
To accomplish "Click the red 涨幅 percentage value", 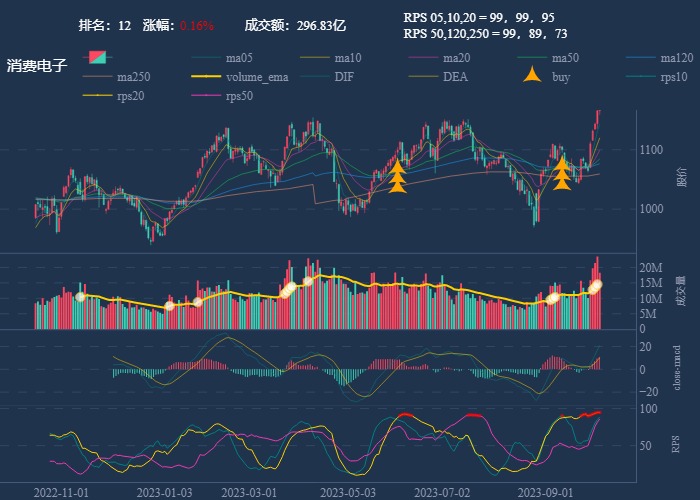I will click(197, 25).
